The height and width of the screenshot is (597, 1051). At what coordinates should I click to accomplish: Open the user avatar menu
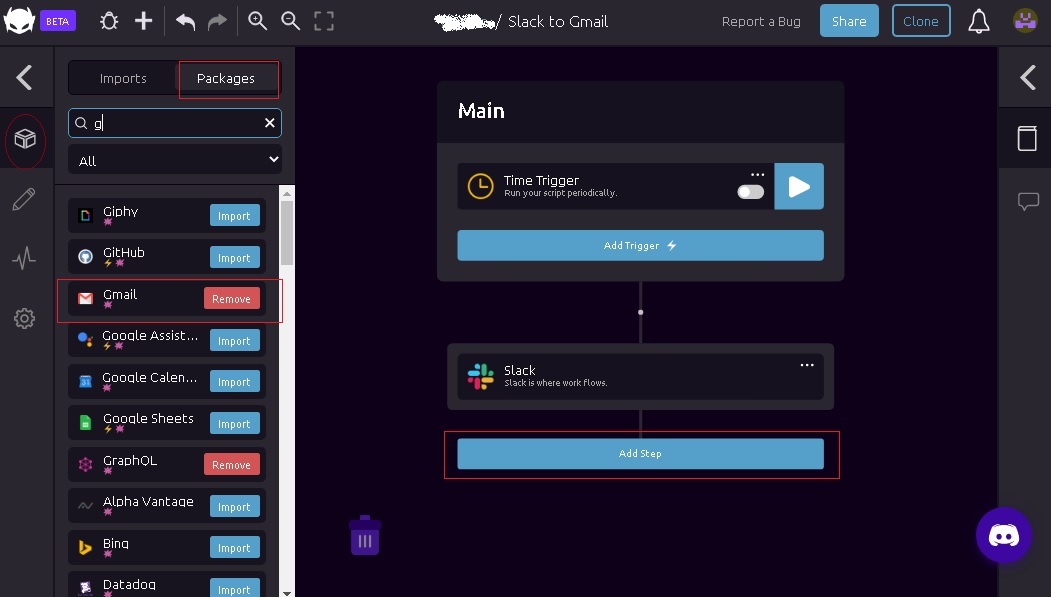click(1026, 21)
